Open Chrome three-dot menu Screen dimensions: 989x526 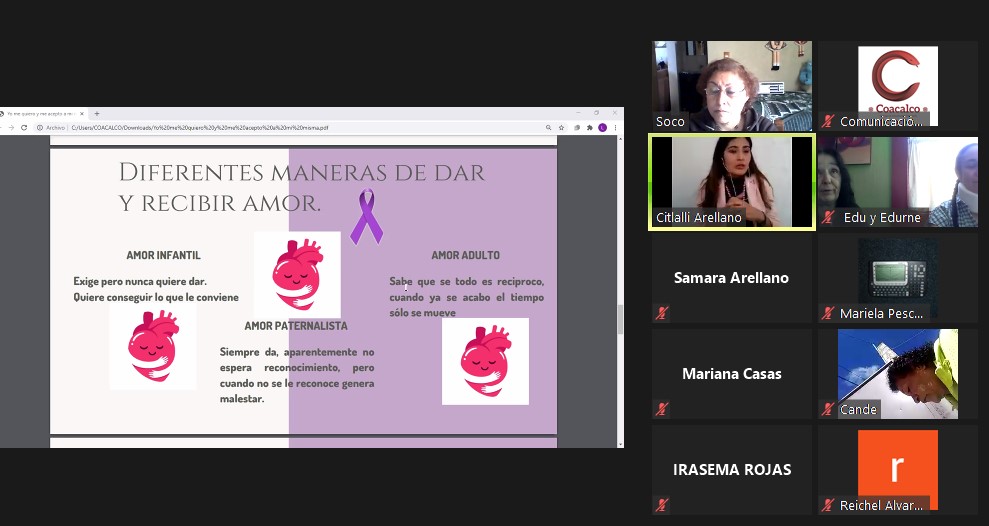coord(614,128)
